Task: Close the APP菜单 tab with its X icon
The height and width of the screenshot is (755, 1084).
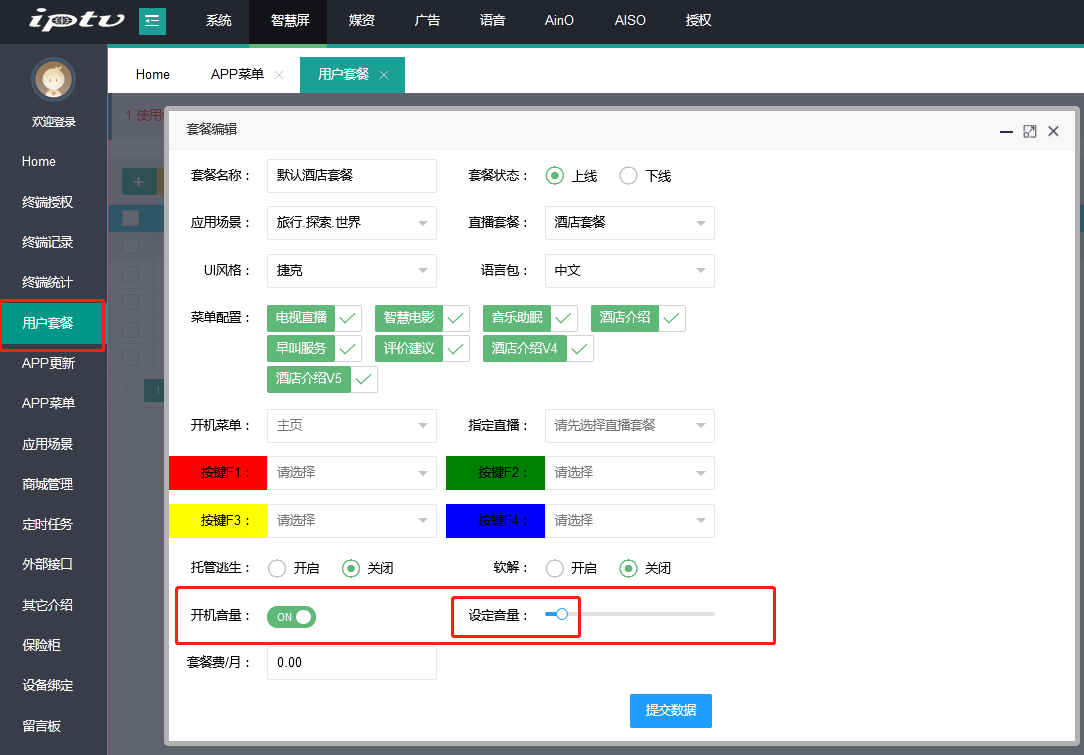Action: point(279,75)
